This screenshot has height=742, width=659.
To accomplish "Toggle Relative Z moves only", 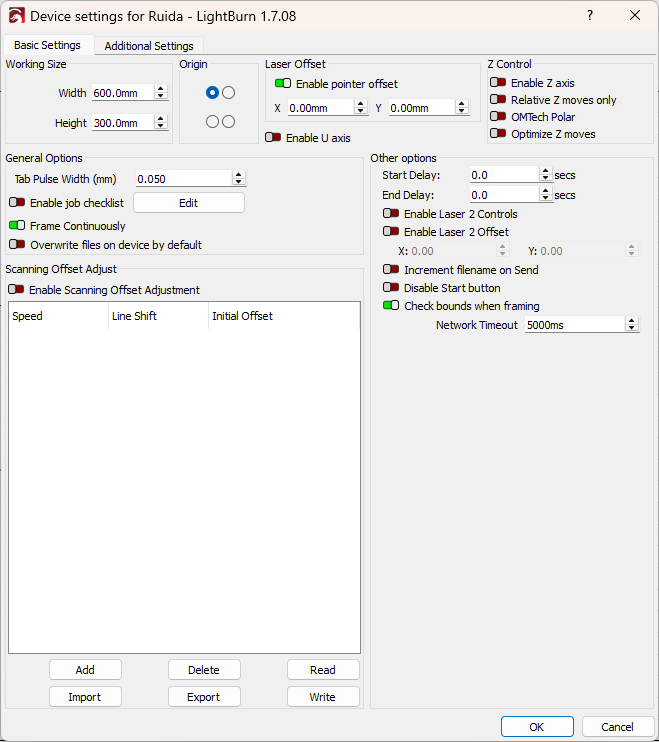I will (x=498, y=99).
